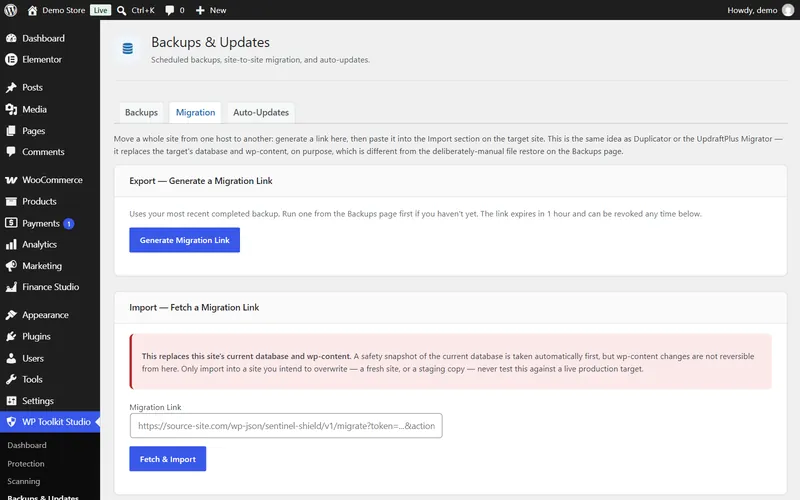This screenshot has height=500, width=800.
Task: Click the Payments notification badge
Action: click(x=69, y=223)
